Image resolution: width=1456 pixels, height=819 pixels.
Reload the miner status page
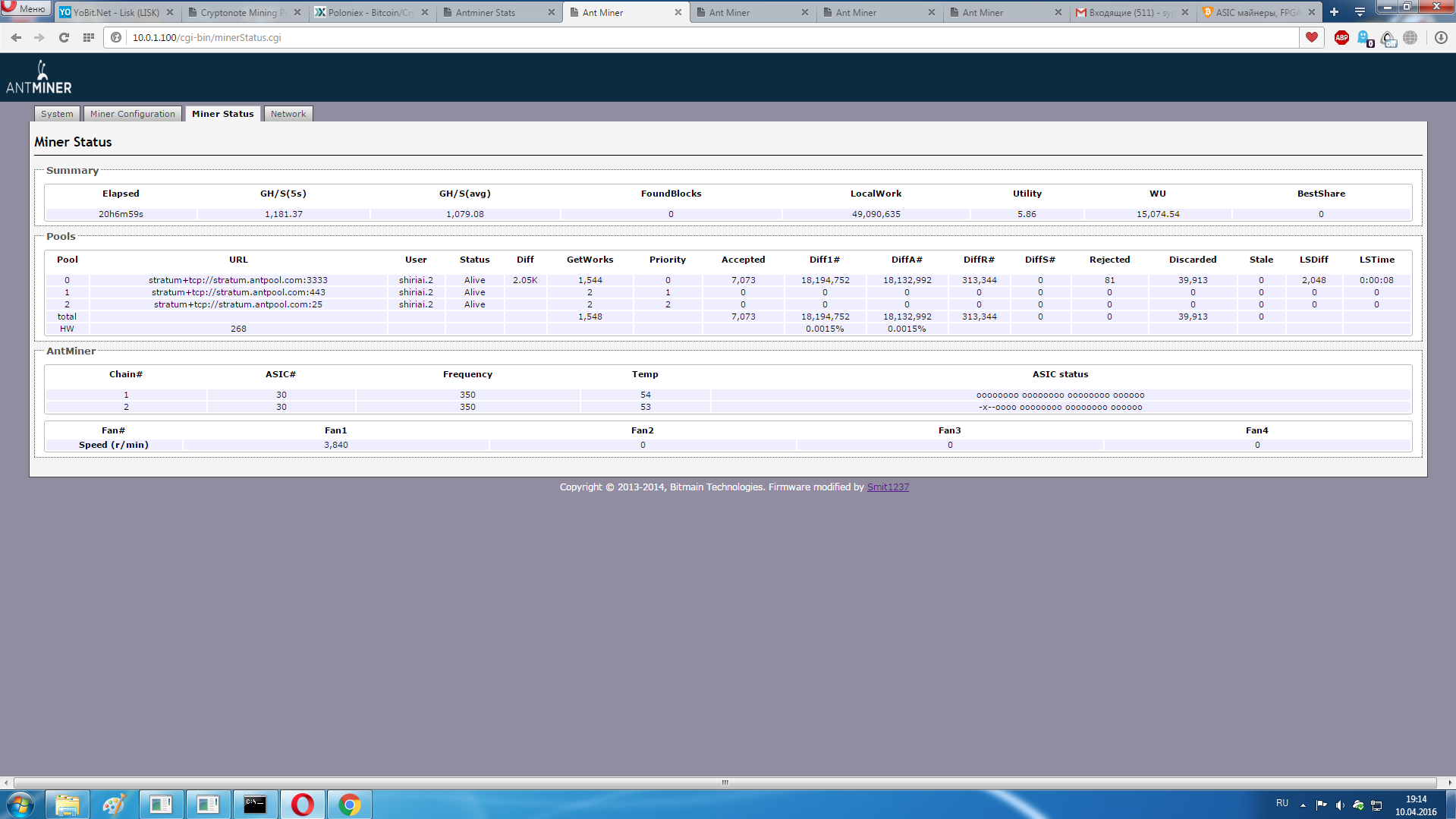point(64,37)
